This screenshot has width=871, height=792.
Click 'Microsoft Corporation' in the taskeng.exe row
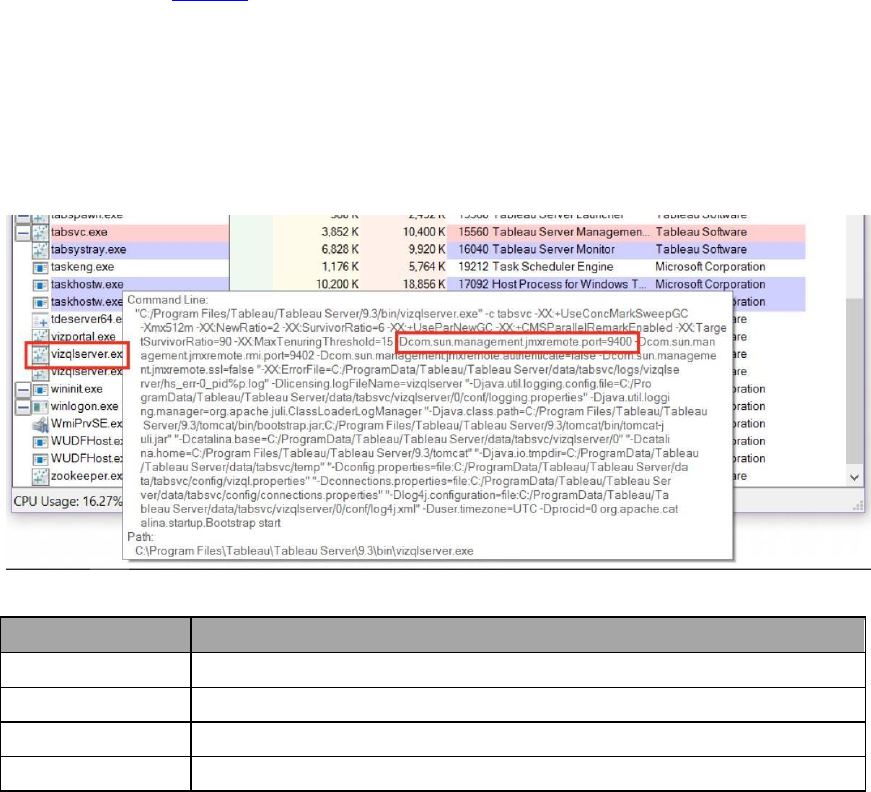[x=710, y=267]
